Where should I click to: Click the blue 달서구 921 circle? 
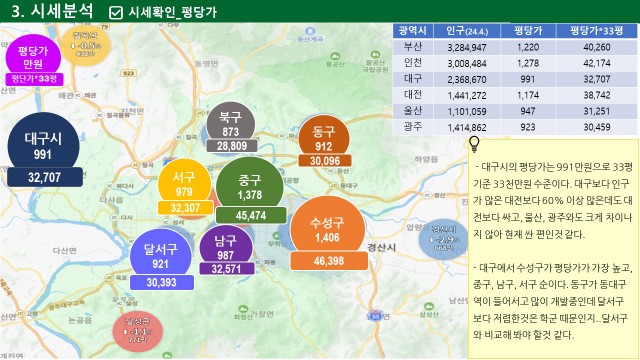click(x=161, y=256)
